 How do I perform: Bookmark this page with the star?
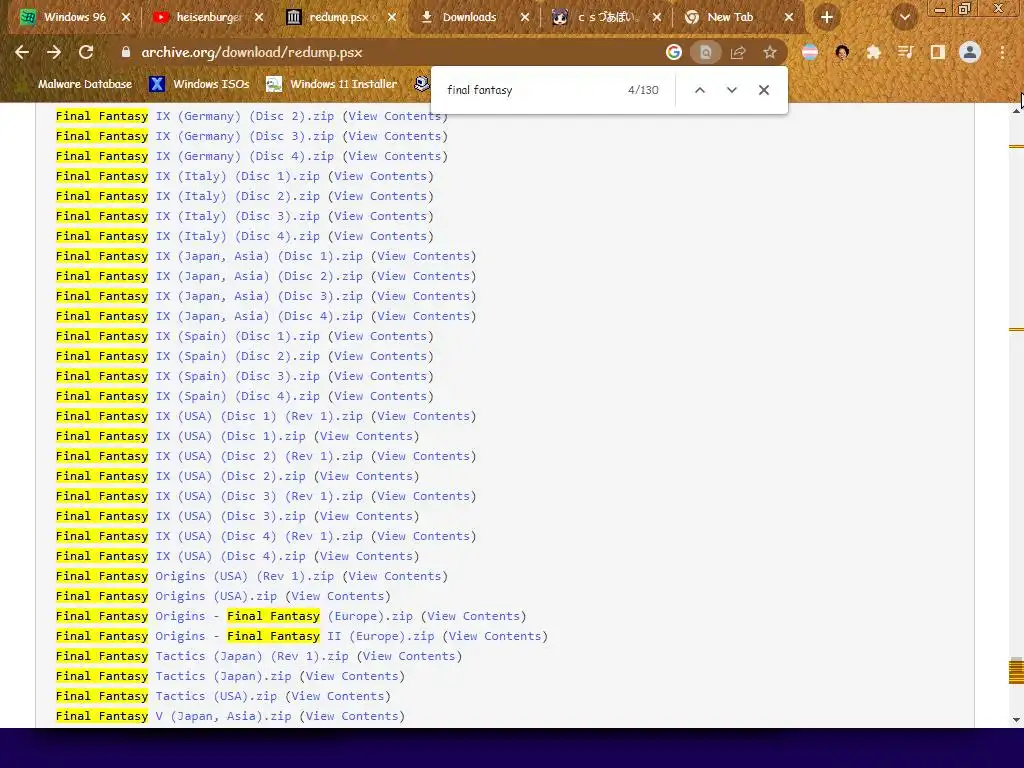(770, 52)
